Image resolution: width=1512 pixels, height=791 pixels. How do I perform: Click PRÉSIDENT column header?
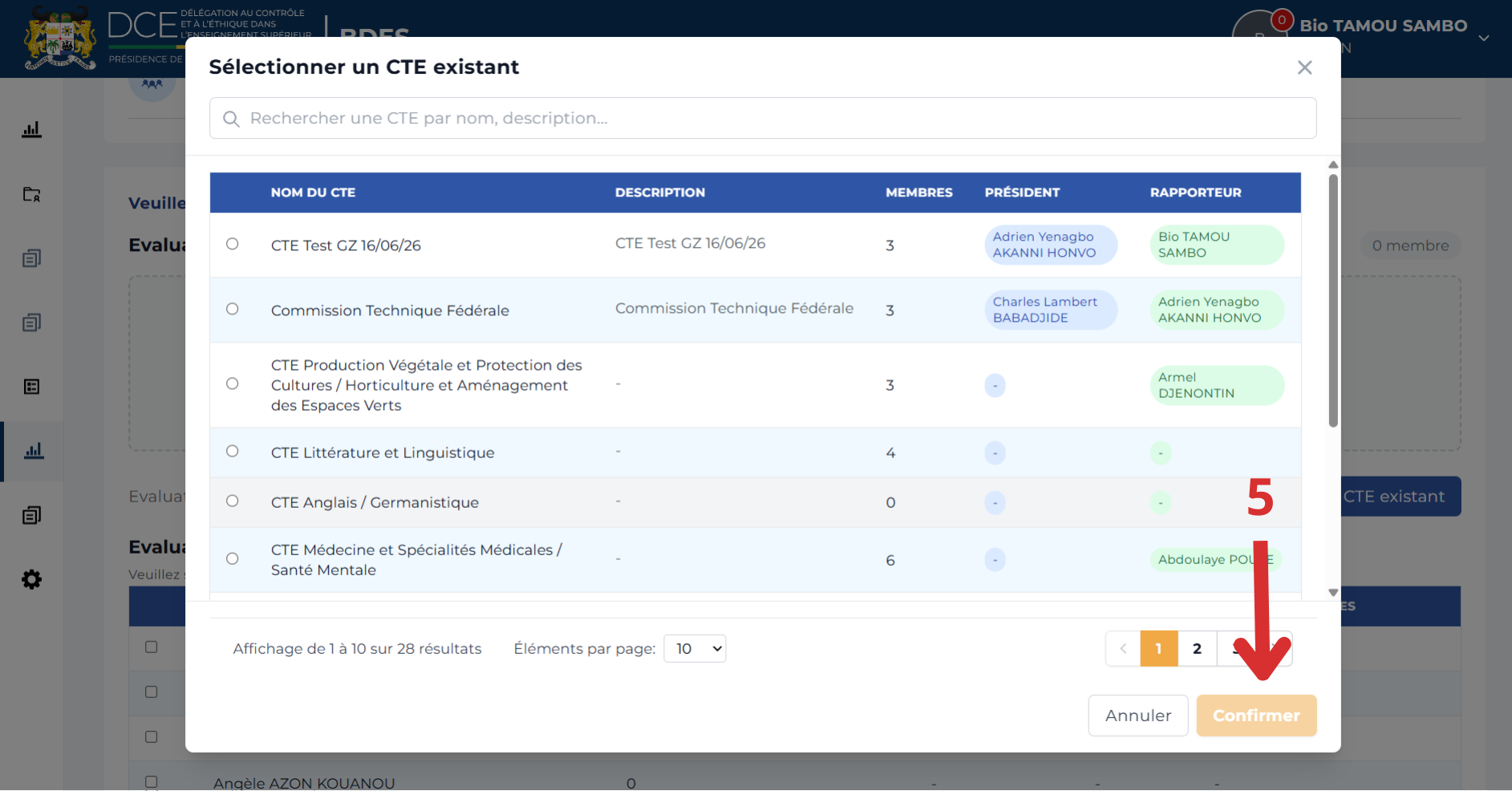click(1022, 193)
